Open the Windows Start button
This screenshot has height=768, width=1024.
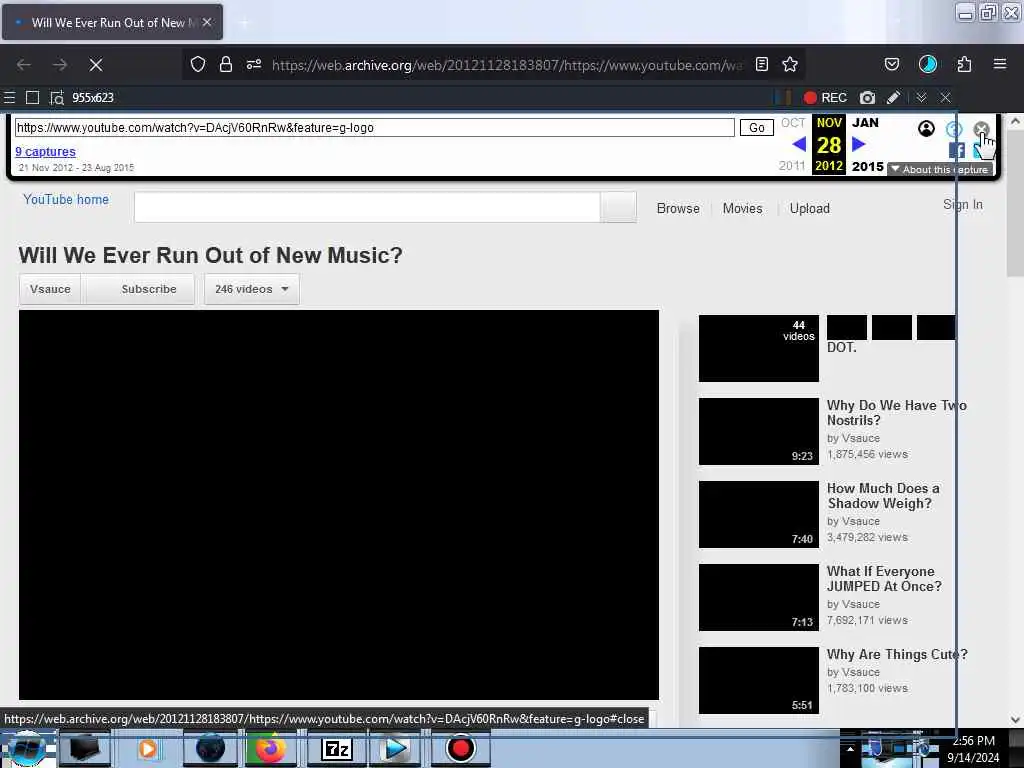(26, 749)
